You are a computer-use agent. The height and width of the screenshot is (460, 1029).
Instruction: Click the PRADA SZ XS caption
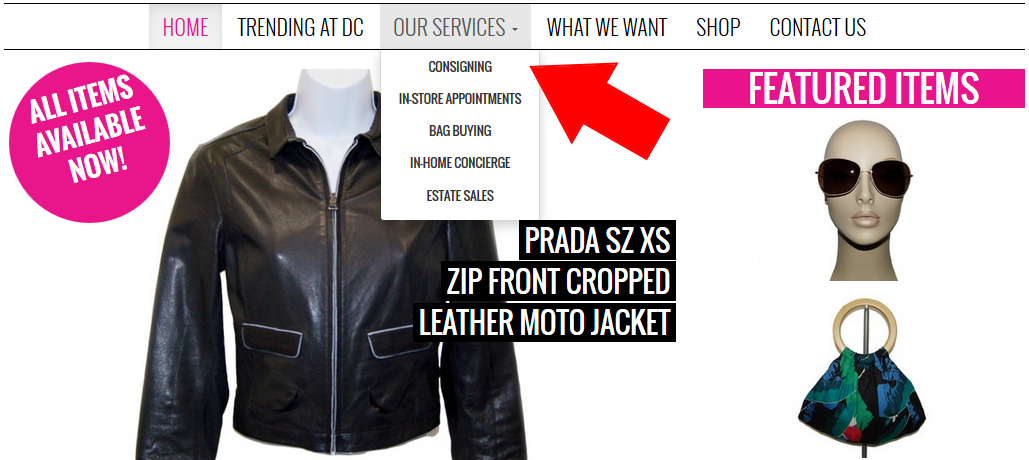(x=597, y=240)
